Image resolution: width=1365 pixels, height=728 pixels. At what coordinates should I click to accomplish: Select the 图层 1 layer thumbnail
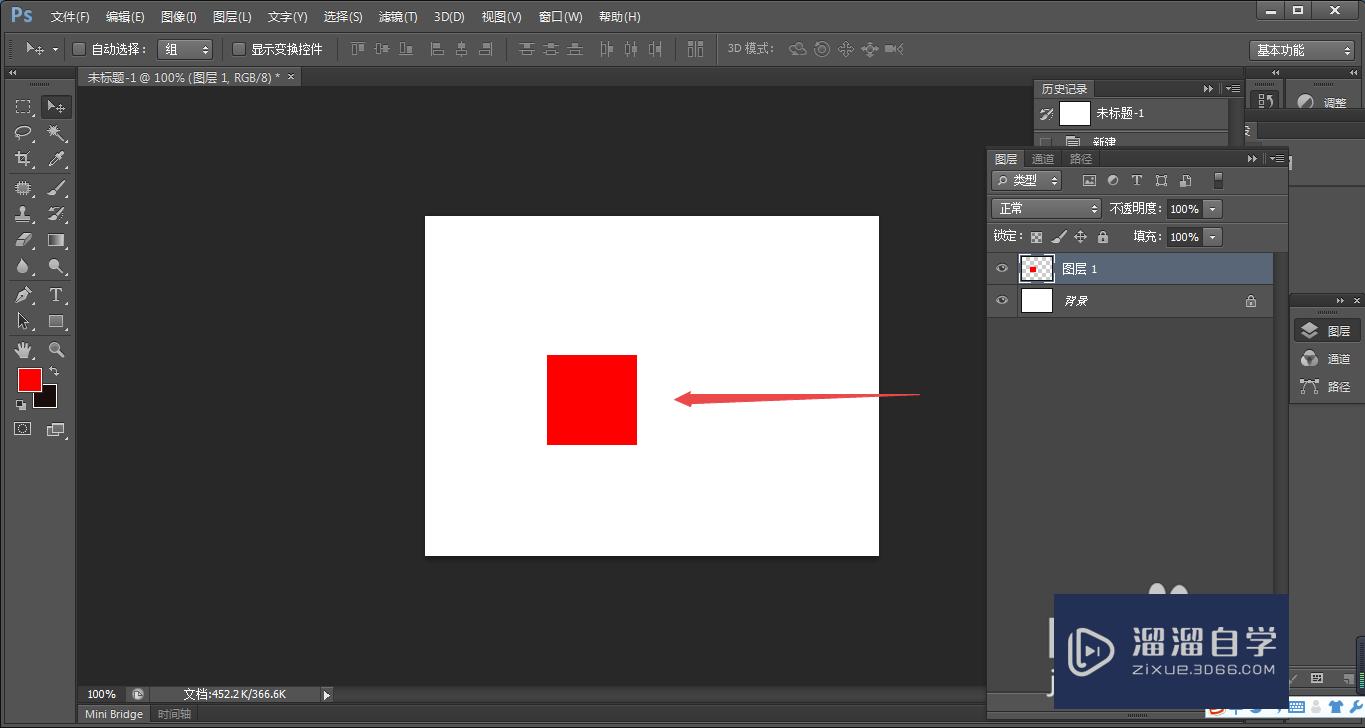1037,269
